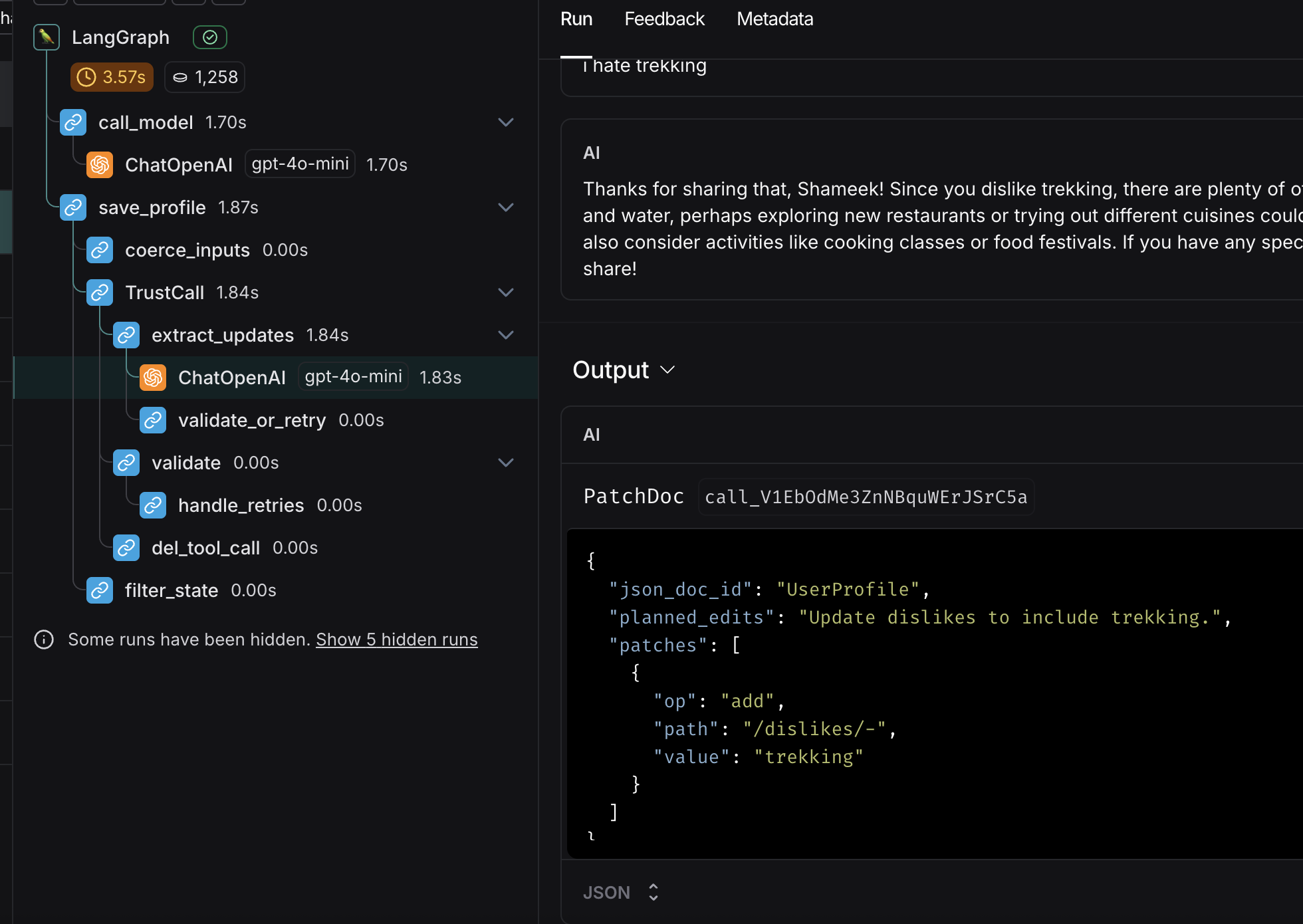
Task: Select the validate_or_retry run
Action: tap(252, 420)
